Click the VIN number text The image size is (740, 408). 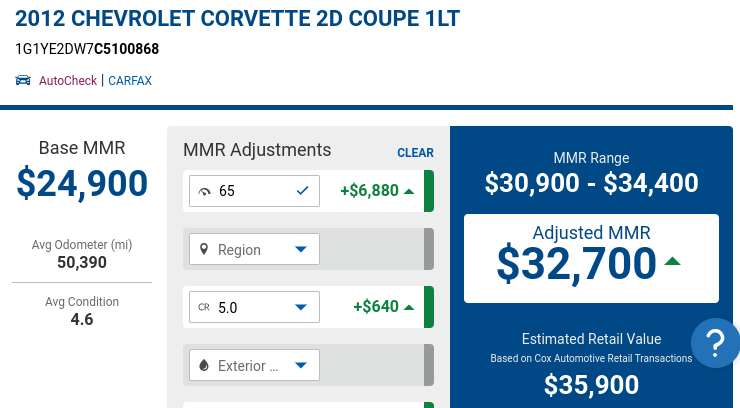click(87, 49)
